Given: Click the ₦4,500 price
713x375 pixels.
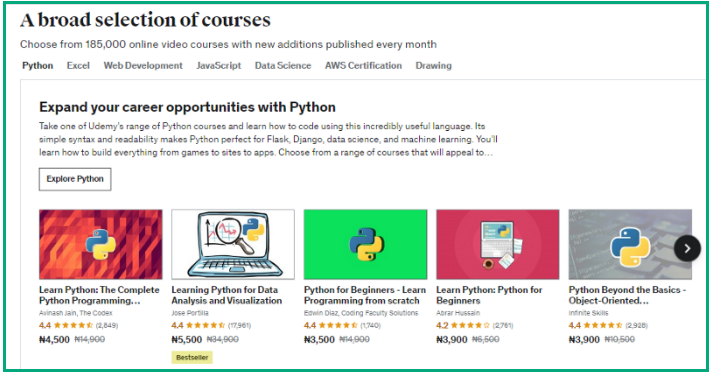Looking at the screenshot, I should tap(54, 340).
